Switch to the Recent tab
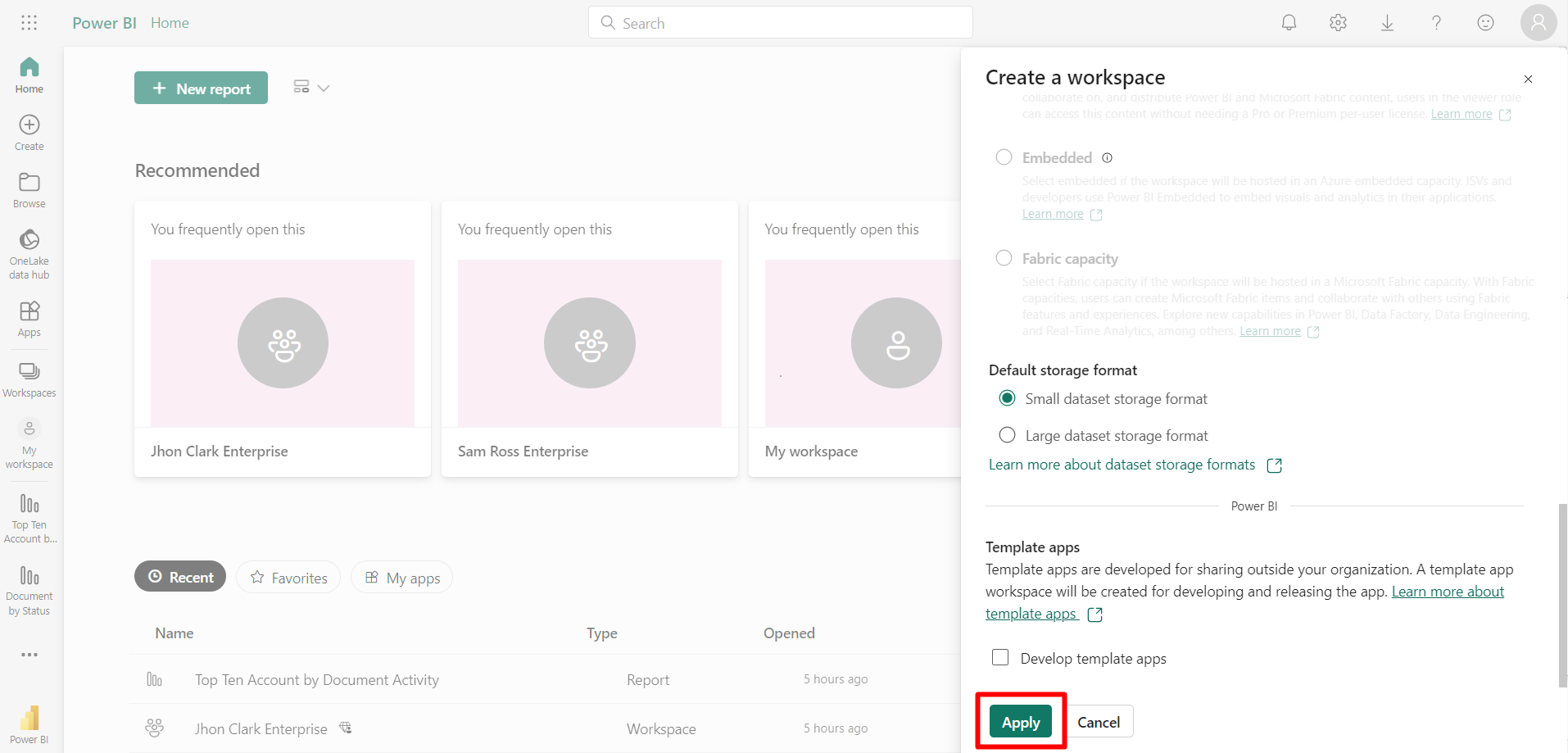The height and width of the screenshot is (753, 1568). pos(180,577)
